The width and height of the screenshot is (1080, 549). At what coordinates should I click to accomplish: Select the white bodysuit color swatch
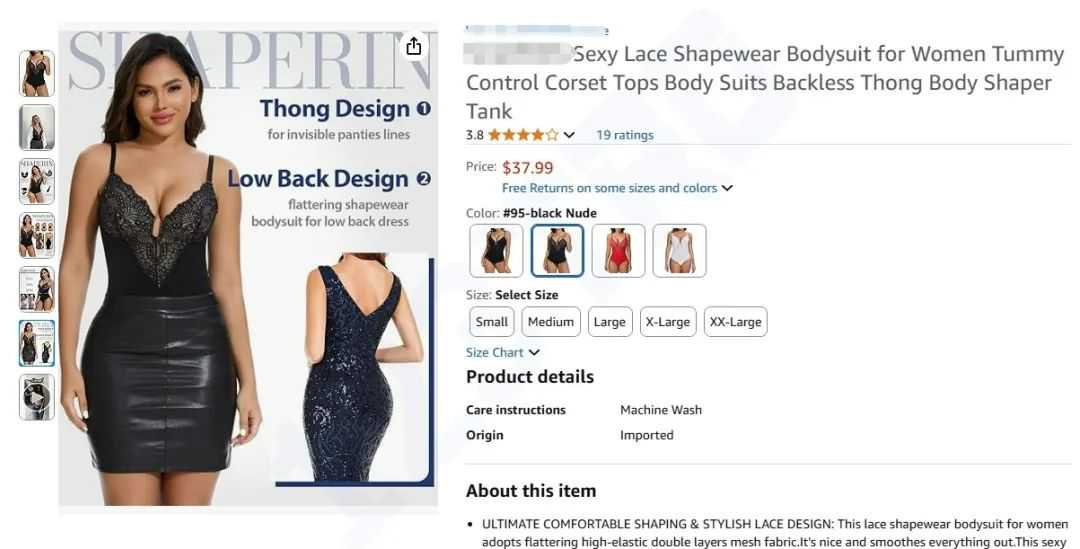coord(679,251)
